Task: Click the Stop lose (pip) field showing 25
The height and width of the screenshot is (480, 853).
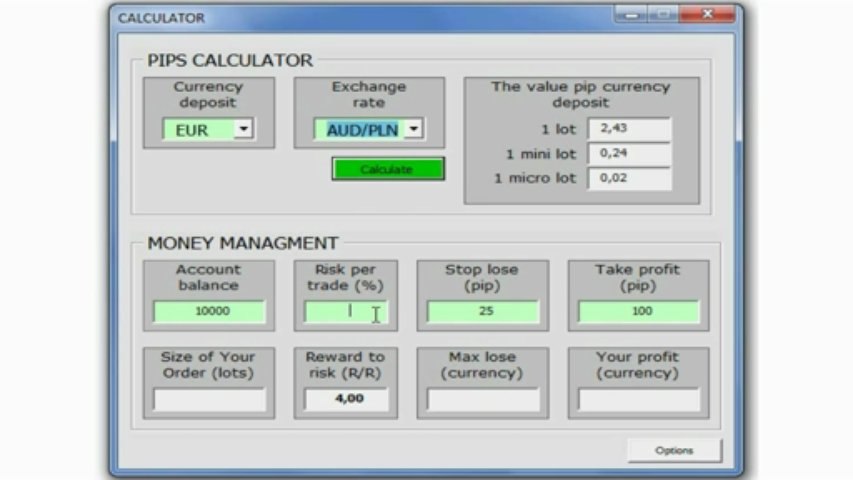Action: tap(483, 311)
